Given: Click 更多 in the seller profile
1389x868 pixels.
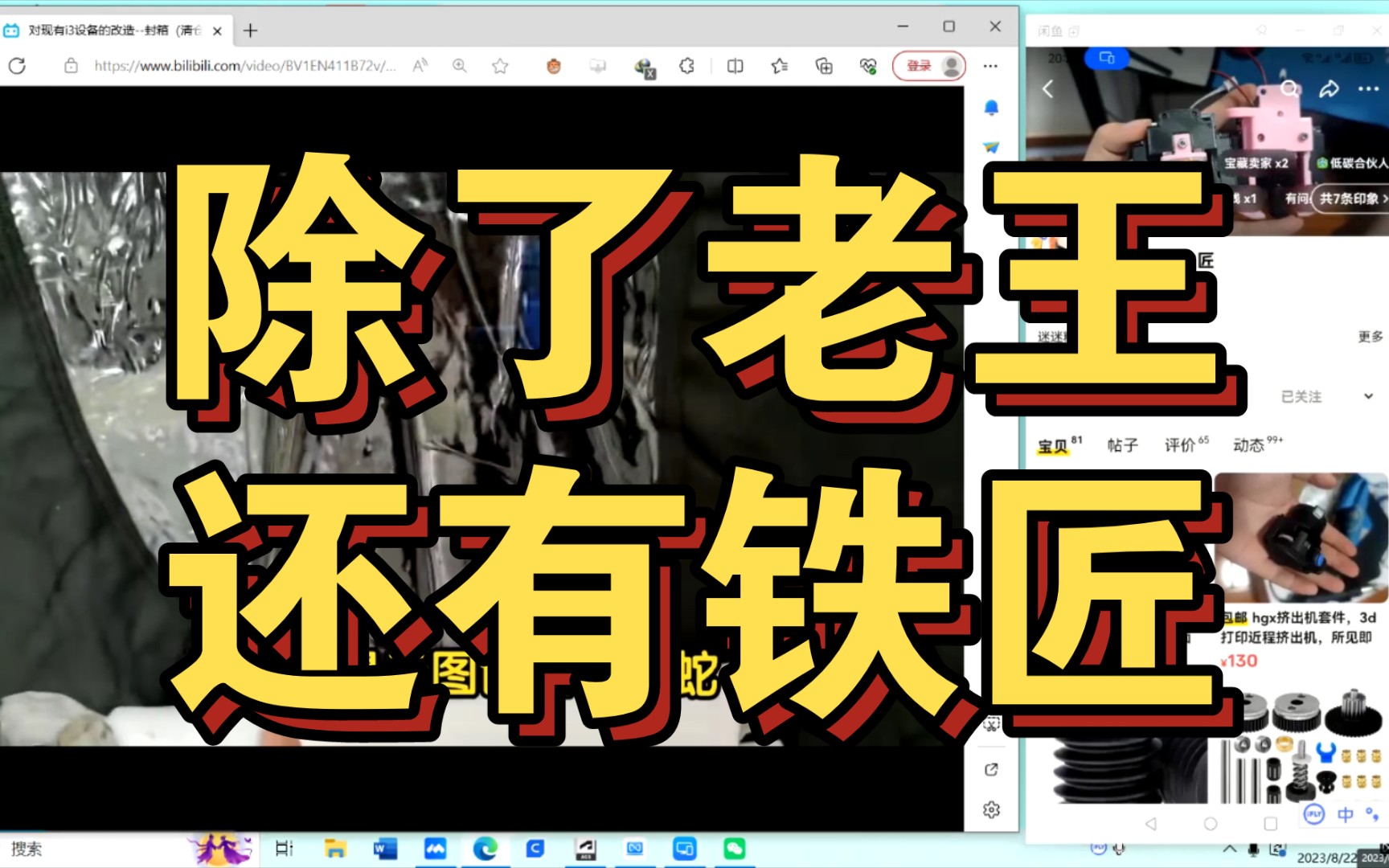Looking at the screenshot, I should click(1371, 336).
